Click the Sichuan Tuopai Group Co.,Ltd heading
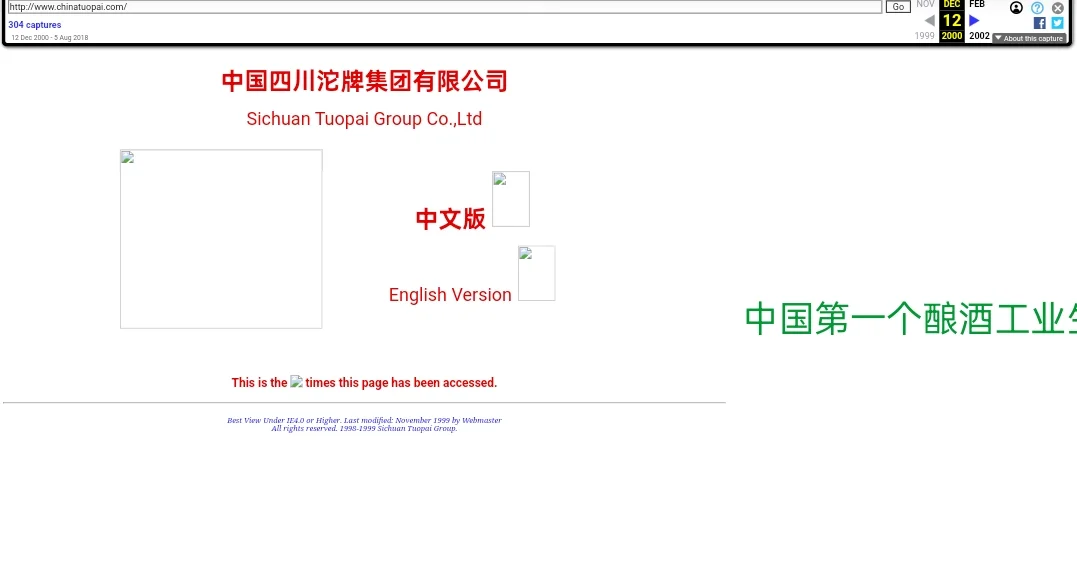Screen dimensions: 1077x565 point(364,119)
